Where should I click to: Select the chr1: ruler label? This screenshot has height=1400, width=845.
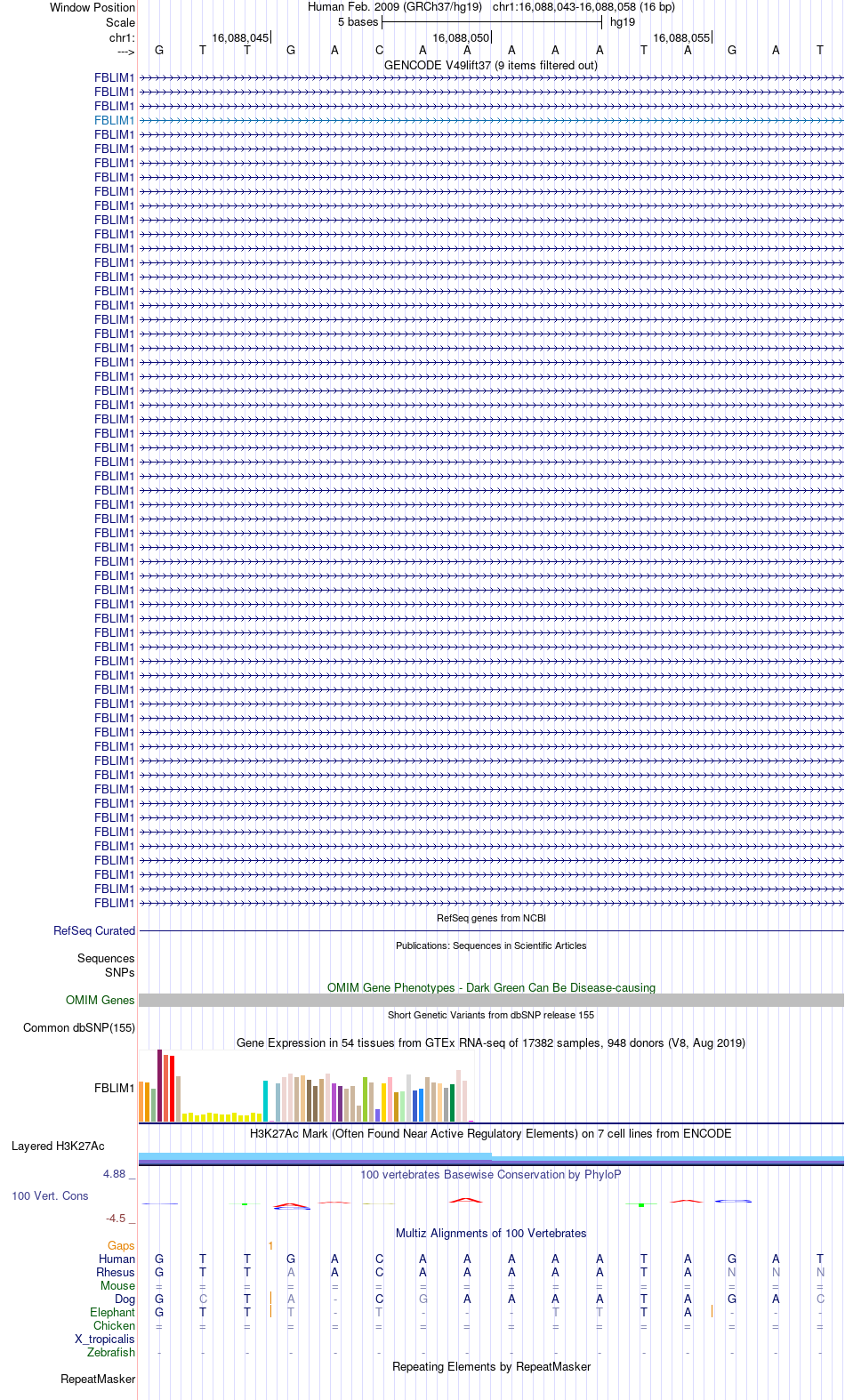122,38
